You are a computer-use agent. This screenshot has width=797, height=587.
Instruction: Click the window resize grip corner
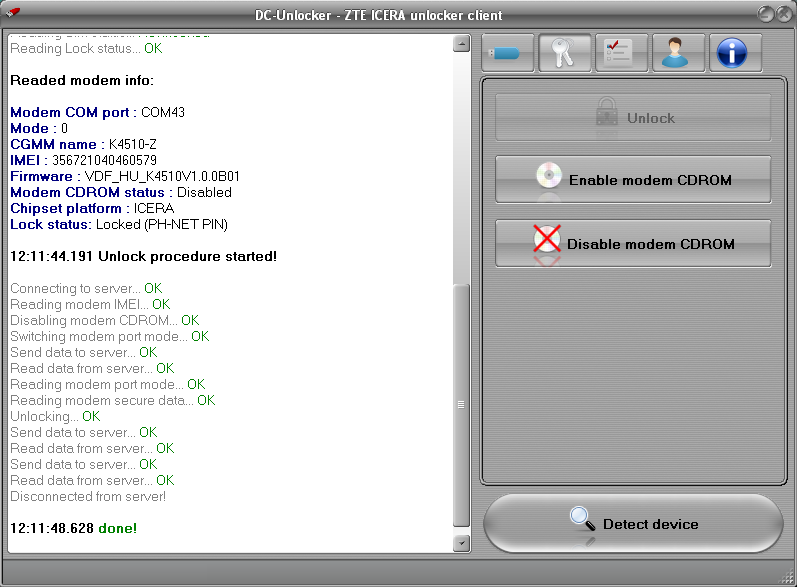tap(787, 577)
